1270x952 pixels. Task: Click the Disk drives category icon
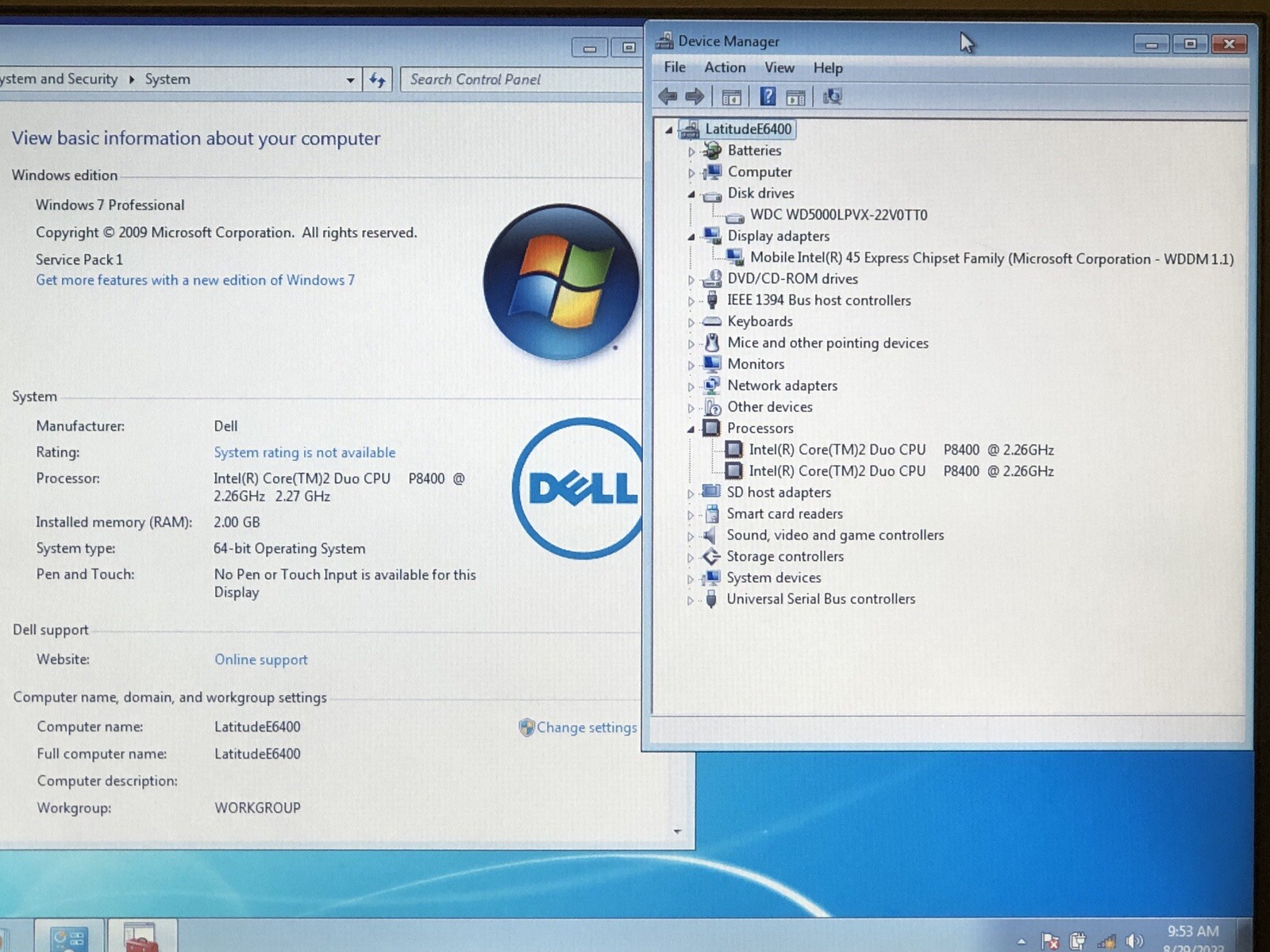[x=713, y=194]
